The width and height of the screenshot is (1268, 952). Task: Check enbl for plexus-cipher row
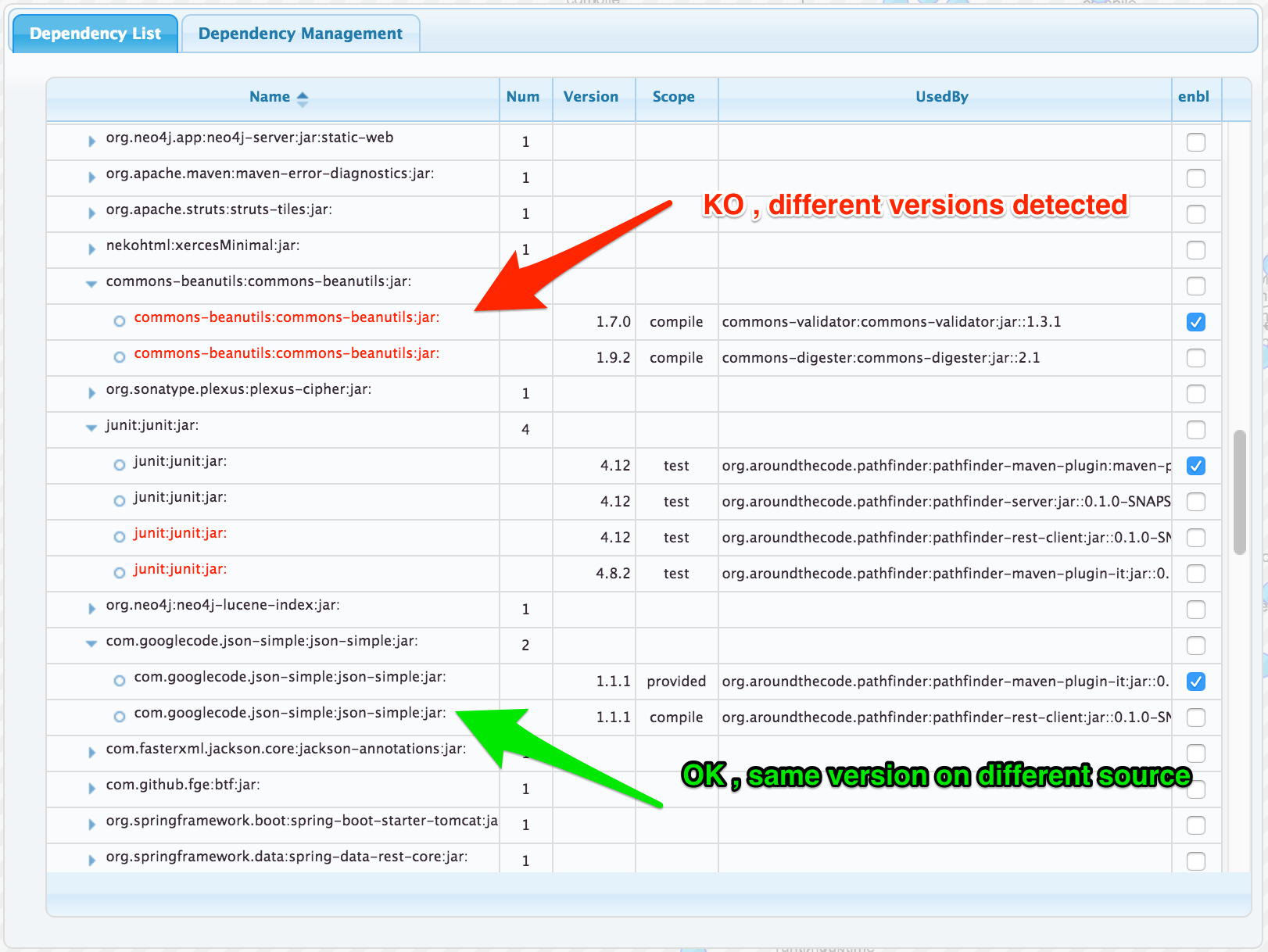click(1196, 394)
